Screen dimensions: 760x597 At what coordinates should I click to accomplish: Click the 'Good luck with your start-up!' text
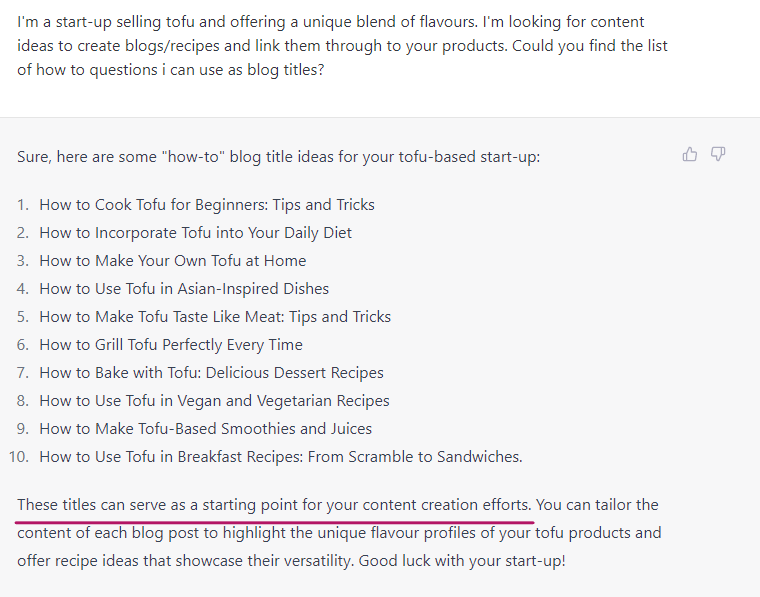pos(462,561)
